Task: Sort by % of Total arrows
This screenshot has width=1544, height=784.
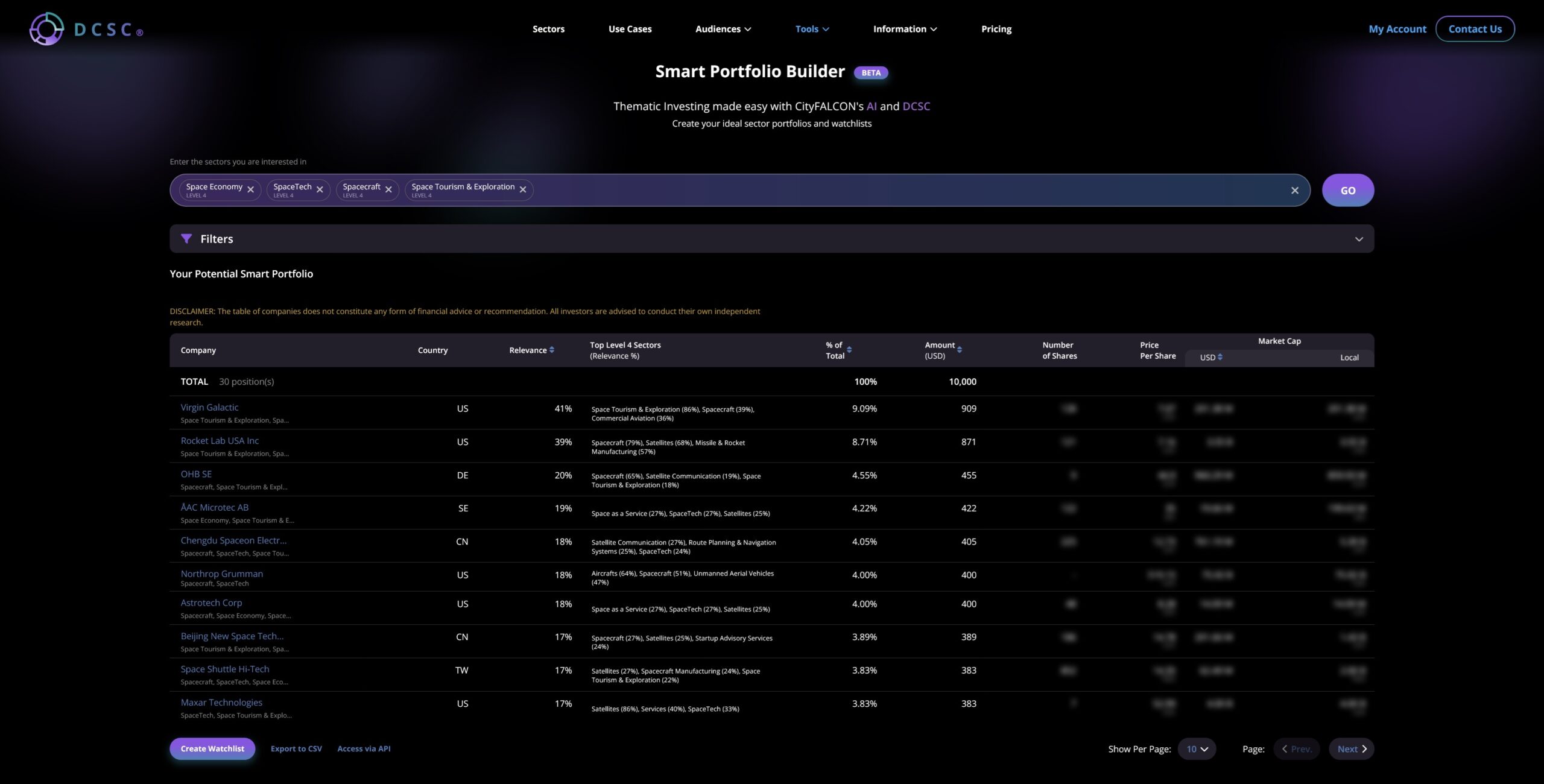Action: (x=849, y=350)
